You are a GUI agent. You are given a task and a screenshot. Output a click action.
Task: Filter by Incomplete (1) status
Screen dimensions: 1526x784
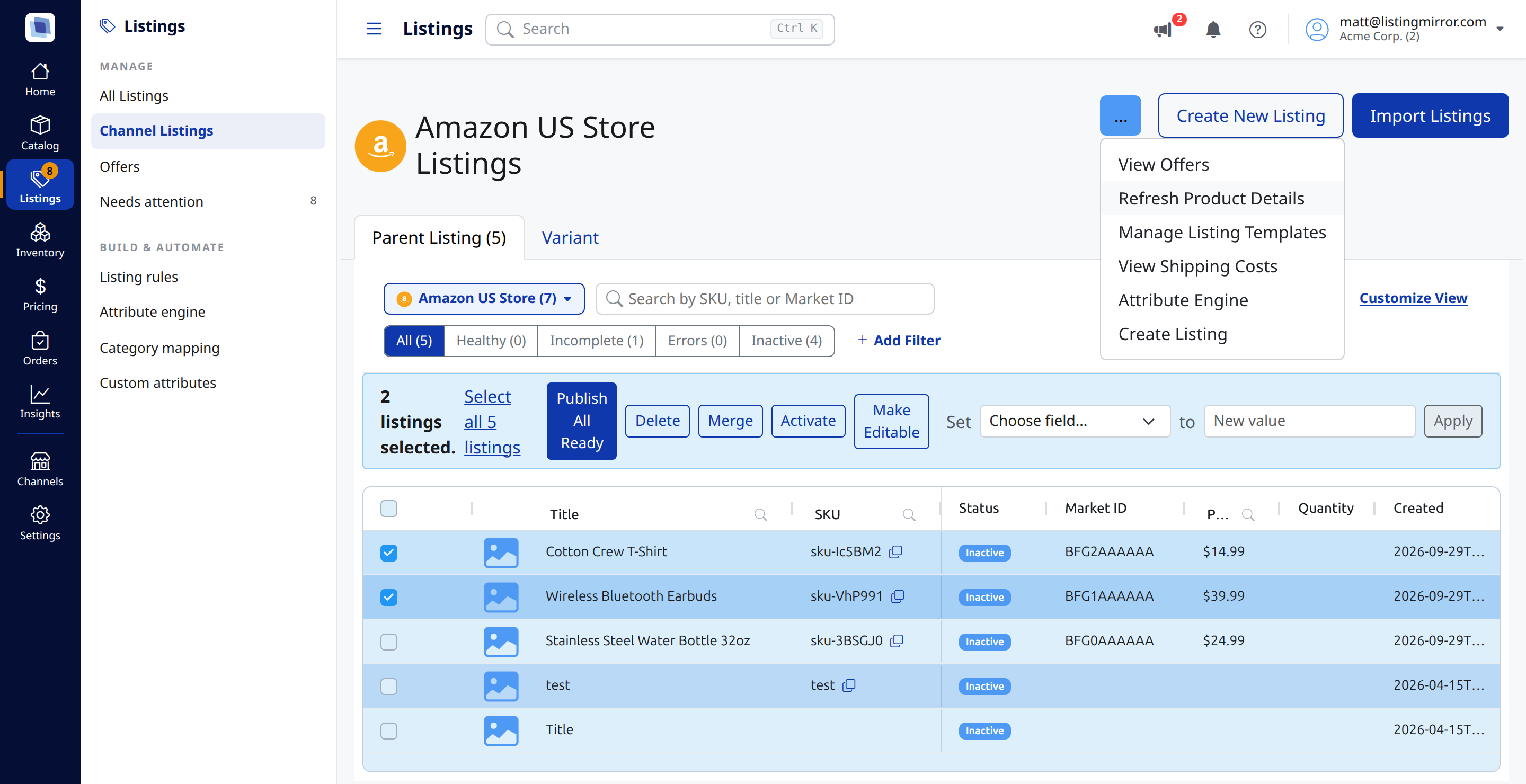(596, 341)
